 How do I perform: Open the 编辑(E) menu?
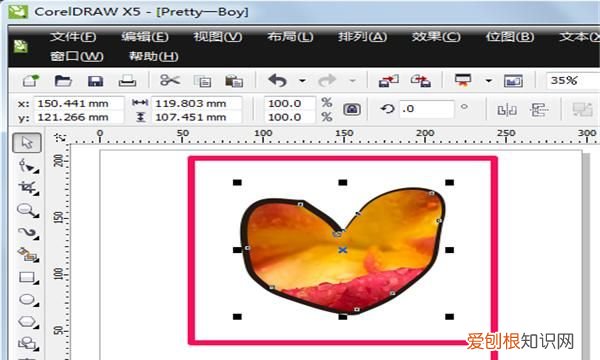coord(145,37)
